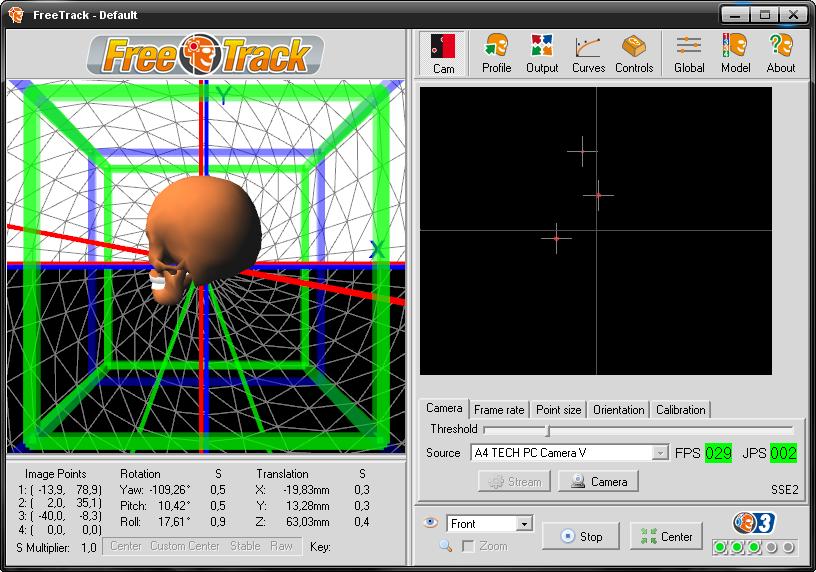
Task: Click the magnifier icon next to Zoom
Action: pyautogui.click(x=445, y=545)
